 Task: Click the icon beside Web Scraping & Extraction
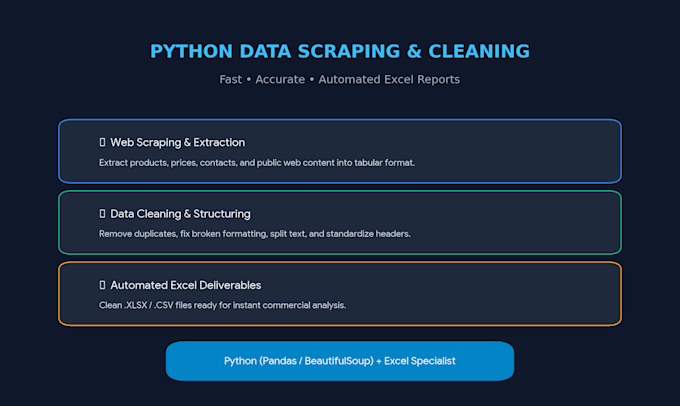[x=102, y=142]
